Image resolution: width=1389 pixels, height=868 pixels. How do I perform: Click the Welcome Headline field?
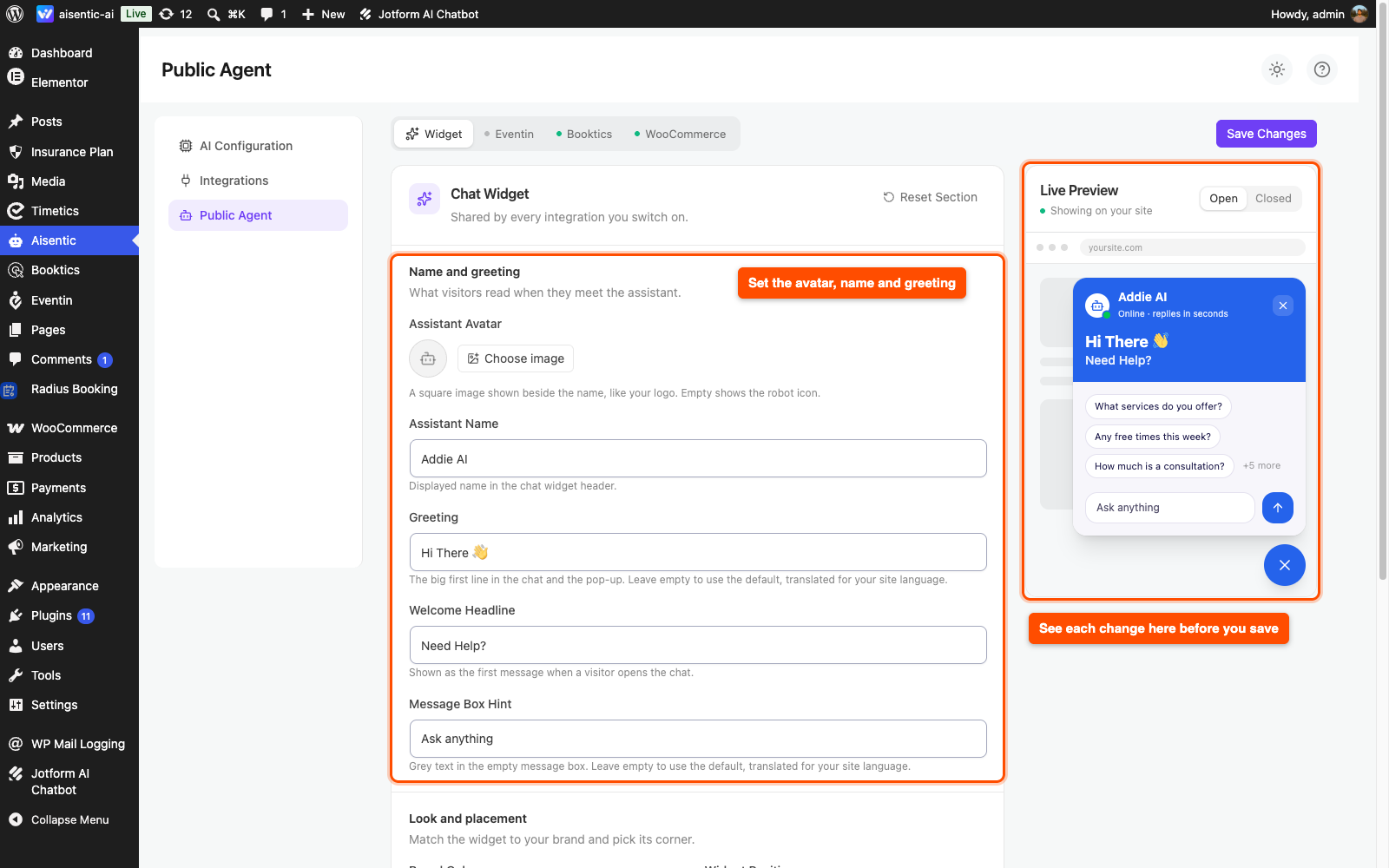(698, 645)
